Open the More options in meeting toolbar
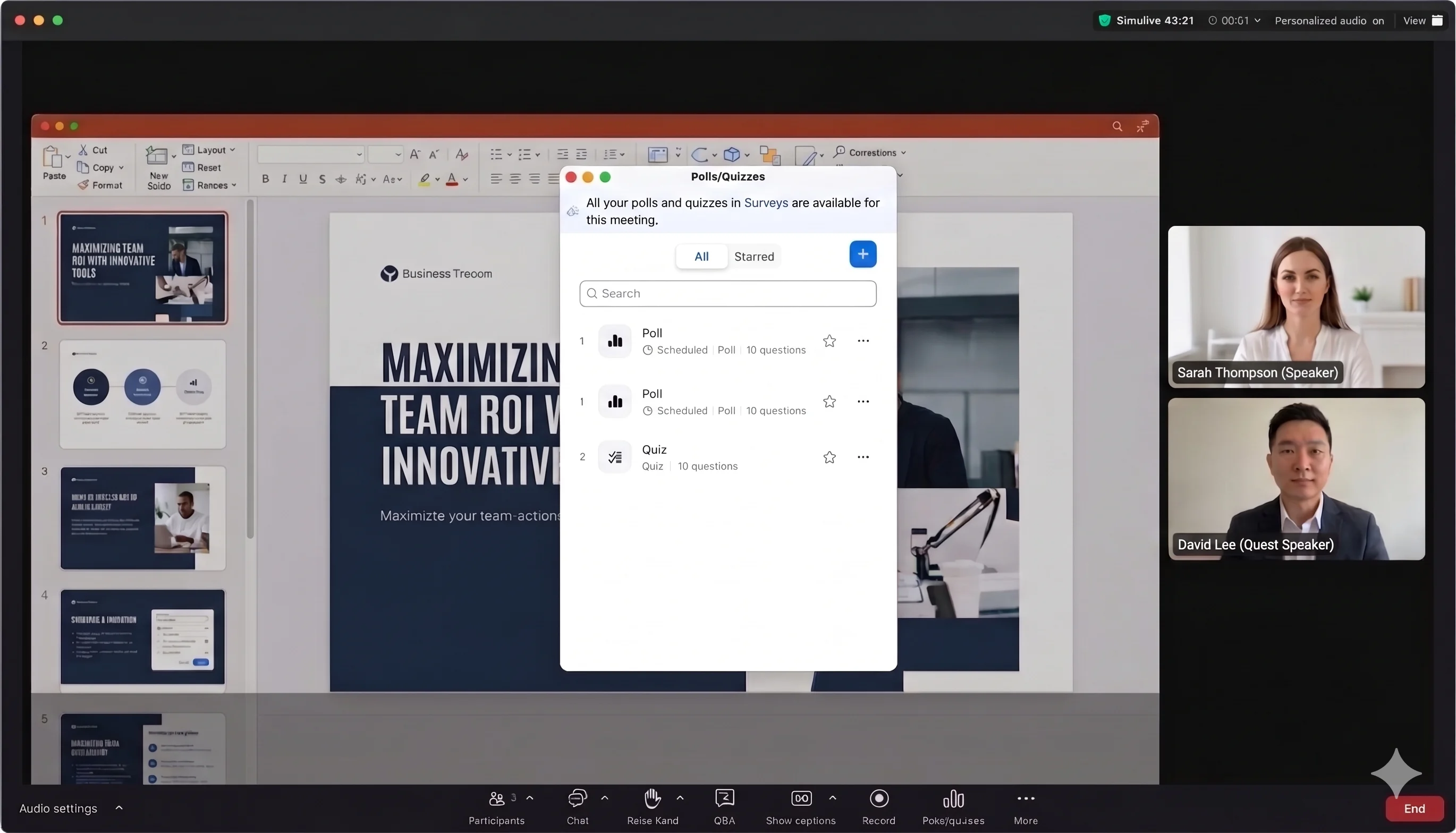Viewport: 1456px width, 833px height. click(x=1026, y=806)
